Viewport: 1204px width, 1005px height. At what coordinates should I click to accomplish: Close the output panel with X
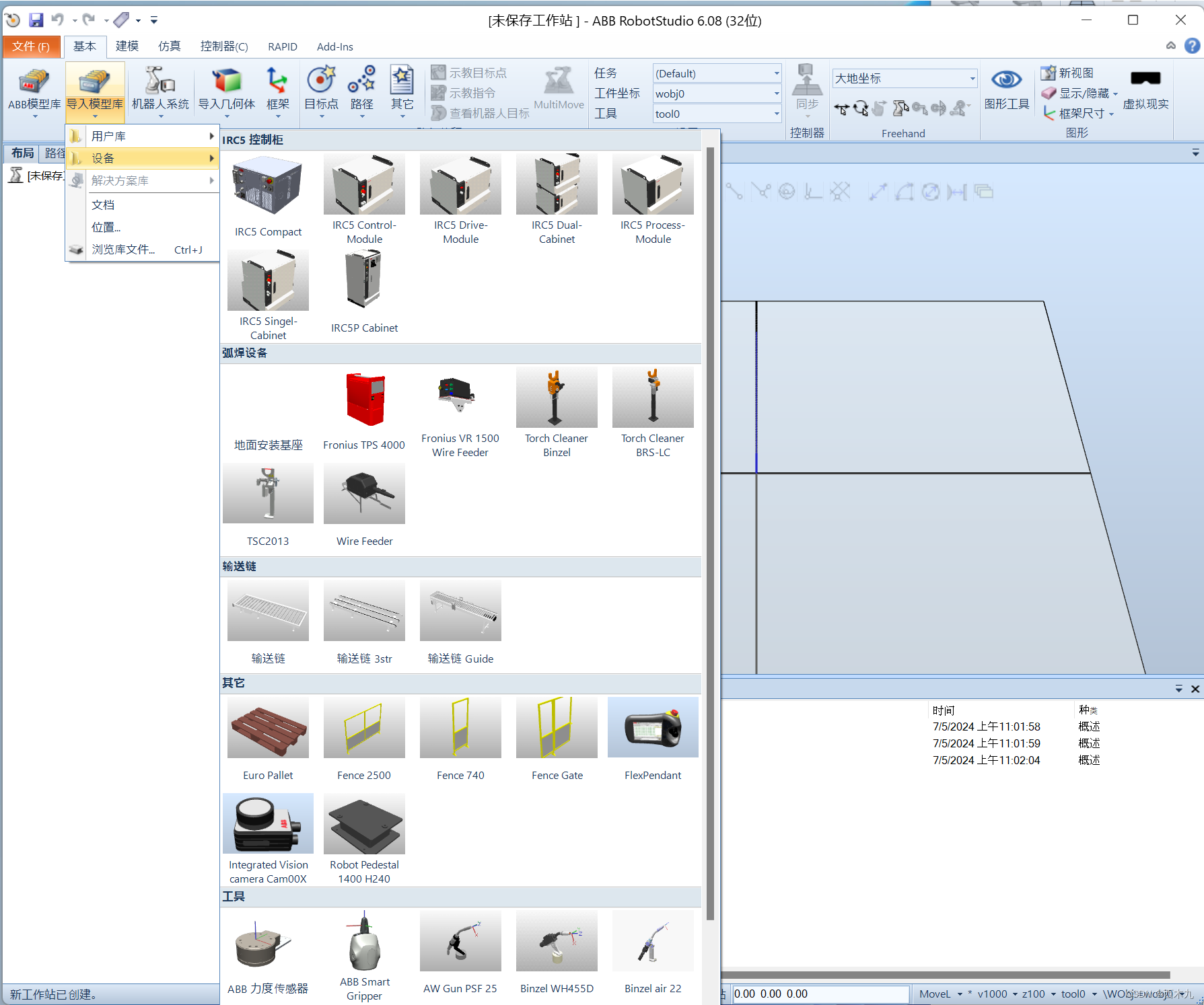(x=1195, y=689)
